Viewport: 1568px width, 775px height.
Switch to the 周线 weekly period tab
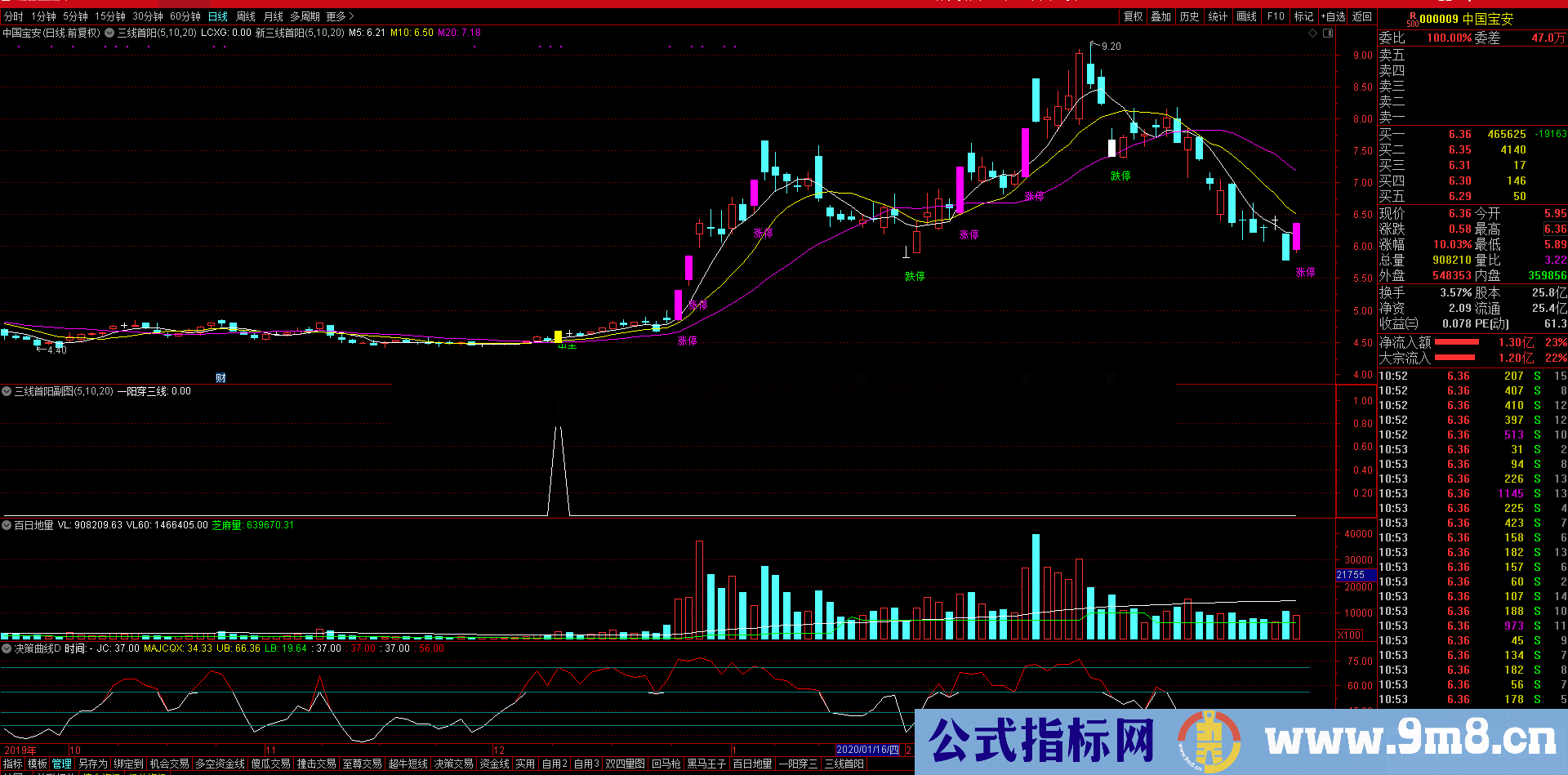click(246, 16)
